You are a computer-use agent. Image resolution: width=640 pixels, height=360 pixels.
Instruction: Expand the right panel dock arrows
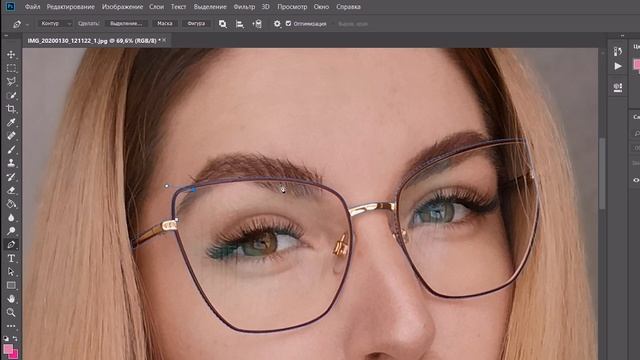tap(622, 36)
